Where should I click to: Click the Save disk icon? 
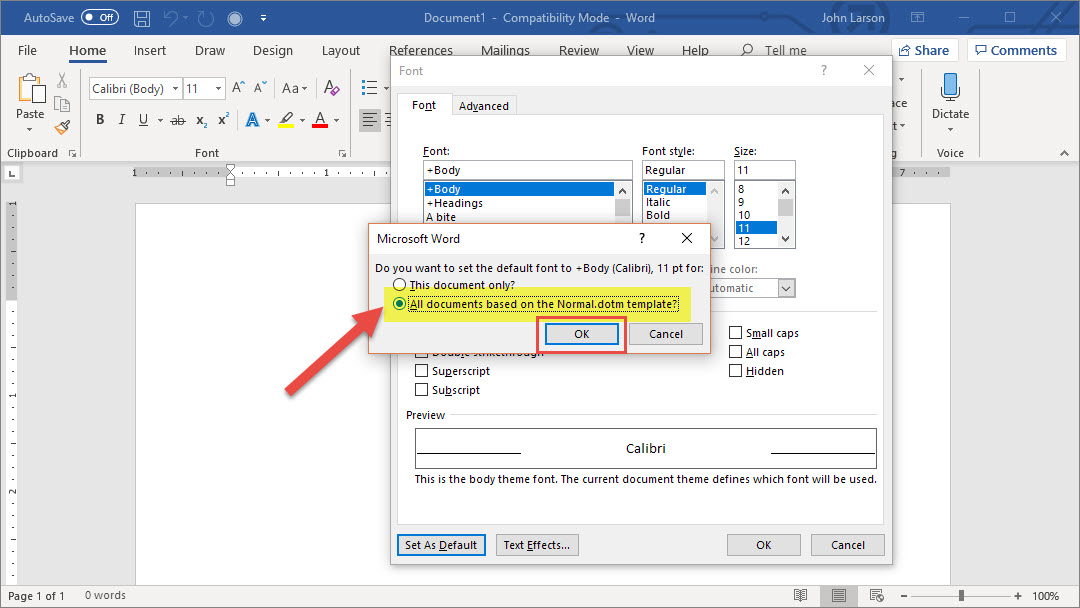pyautogui.click(x=142, y=18)
